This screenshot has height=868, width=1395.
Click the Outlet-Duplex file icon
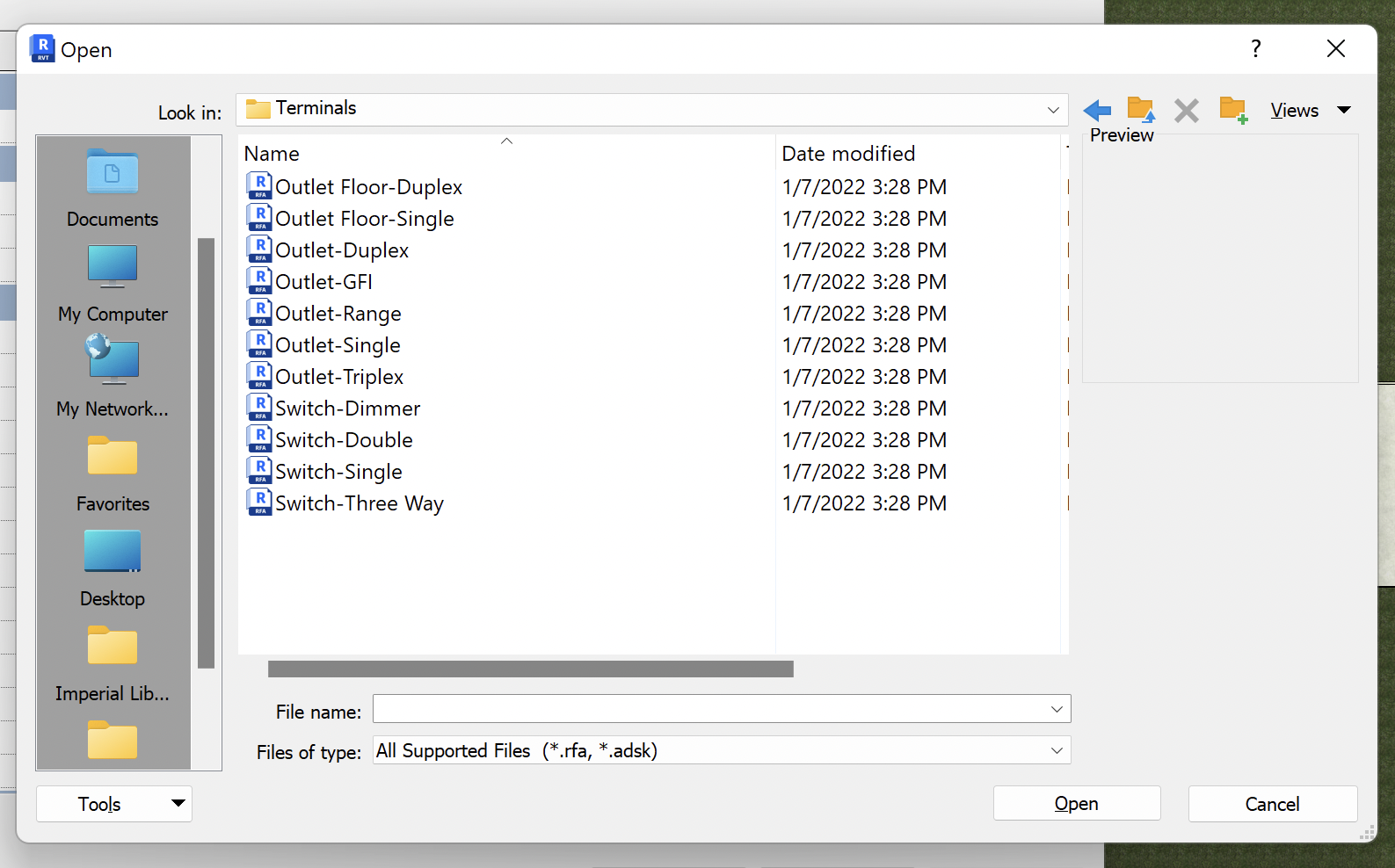[x=259, y=250]
